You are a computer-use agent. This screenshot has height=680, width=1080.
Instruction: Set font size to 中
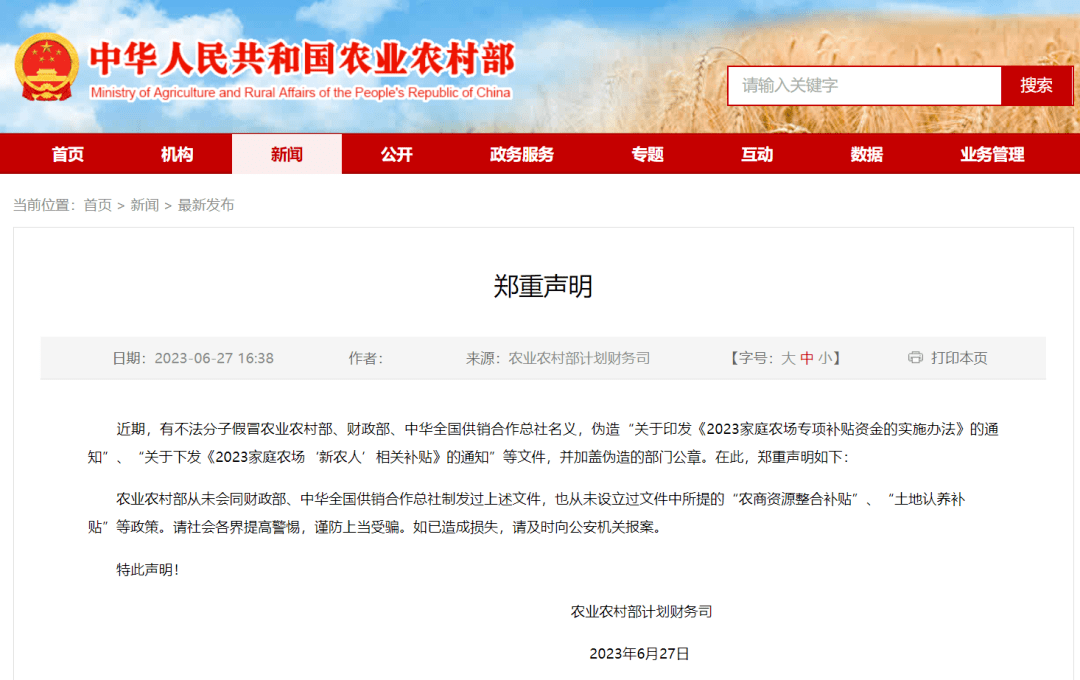click(807, 358)
